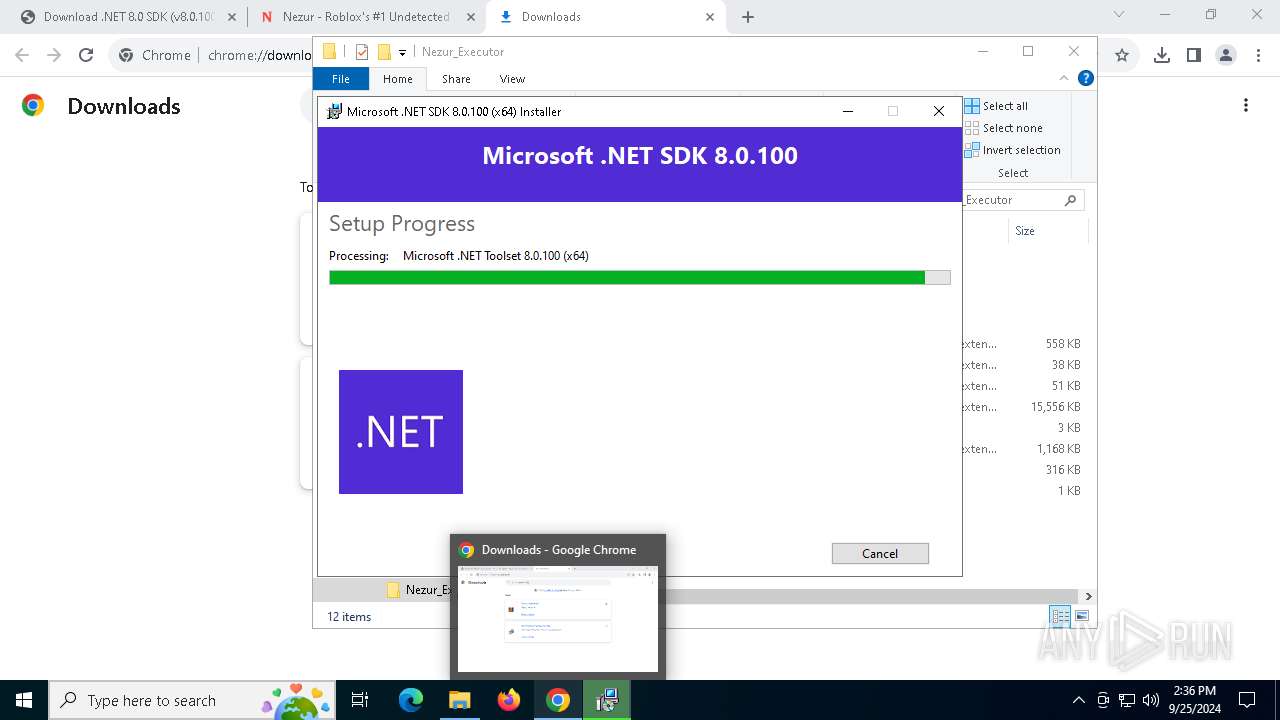This screenshot has height=720, width=1280.
Task: Show hidden system tray icons
Action: click(1078, 700)
